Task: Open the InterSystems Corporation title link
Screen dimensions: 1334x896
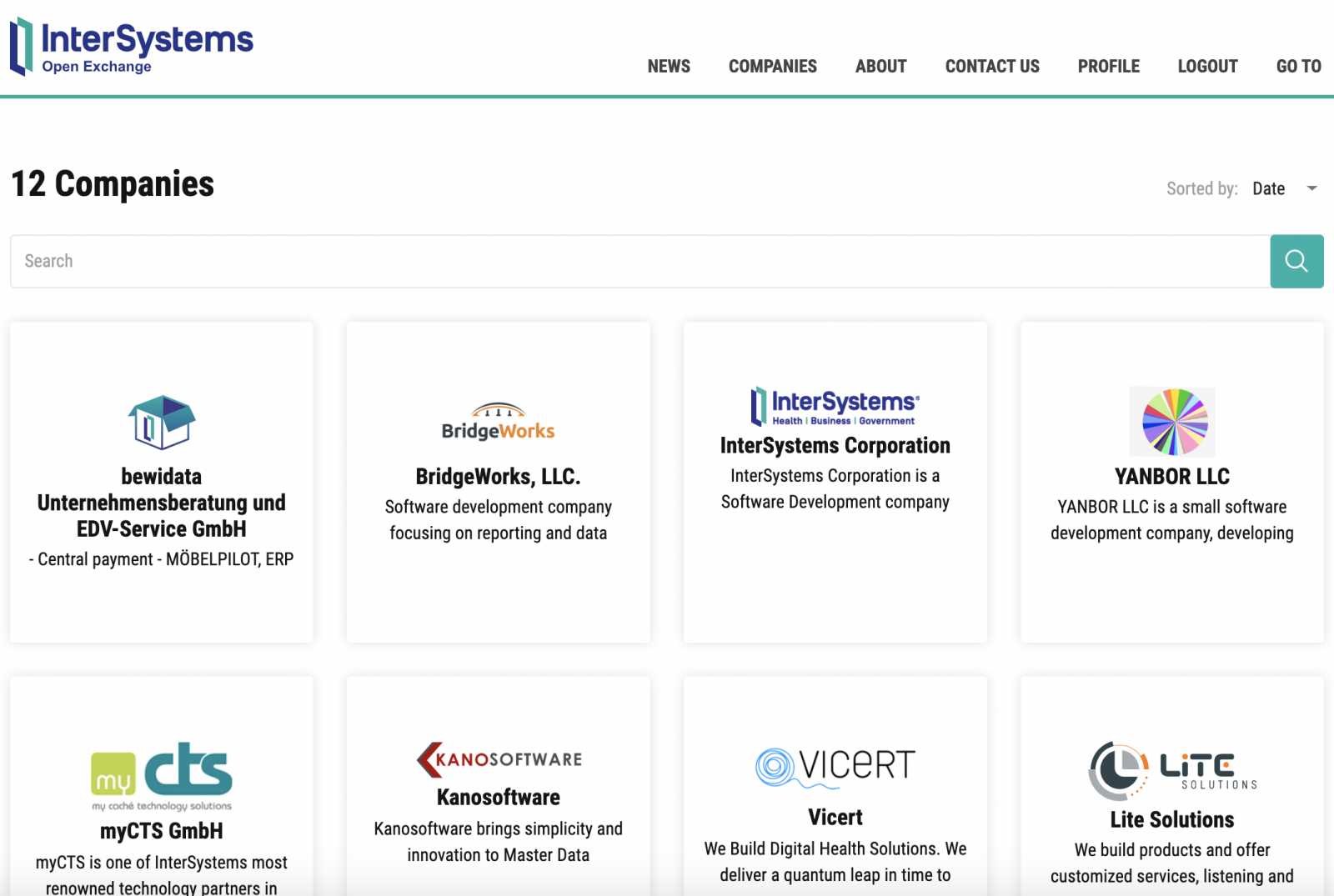Action: pyautogui.click(x=835, y=445)
